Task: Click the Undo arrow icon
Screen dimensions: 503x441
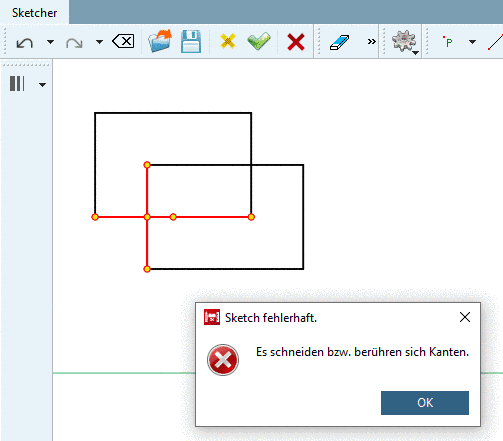Action: point(25,43)
